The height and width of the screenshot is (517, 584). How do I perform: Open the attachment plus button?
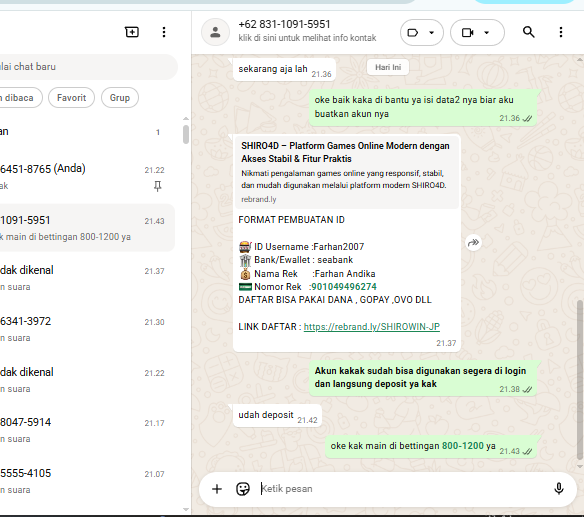tap(217, 489)
